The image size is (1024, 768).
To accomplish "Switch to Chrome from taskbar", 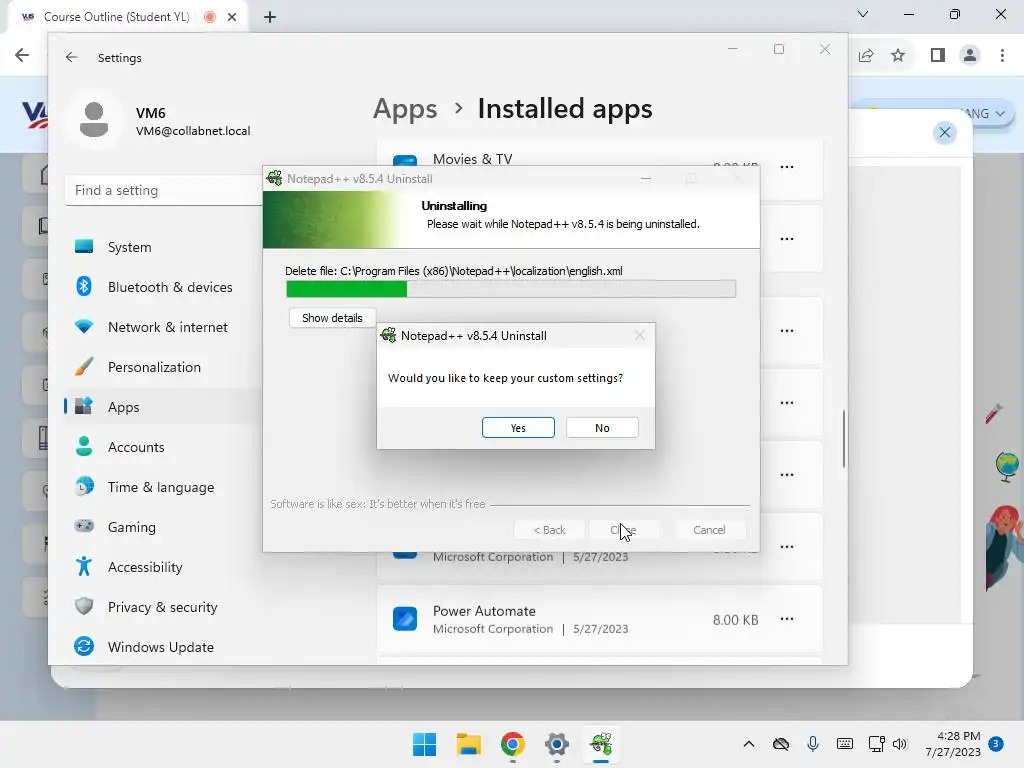I will click(513, 744).
